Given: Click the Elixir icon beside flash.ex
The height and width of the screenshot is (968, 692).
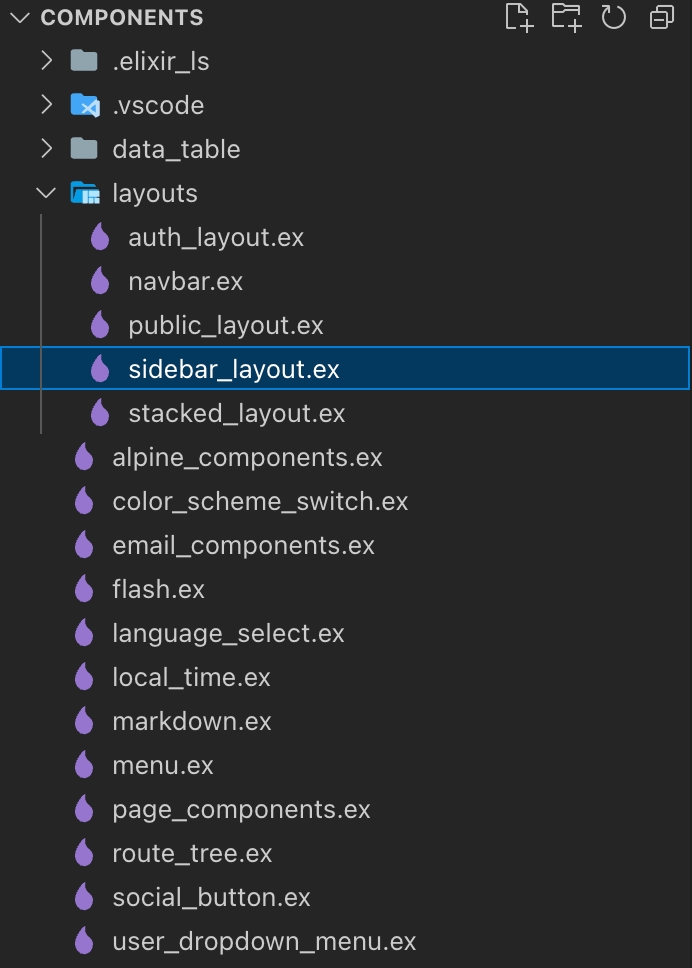Looking at the screenshot, I should (x=84, y=589).
